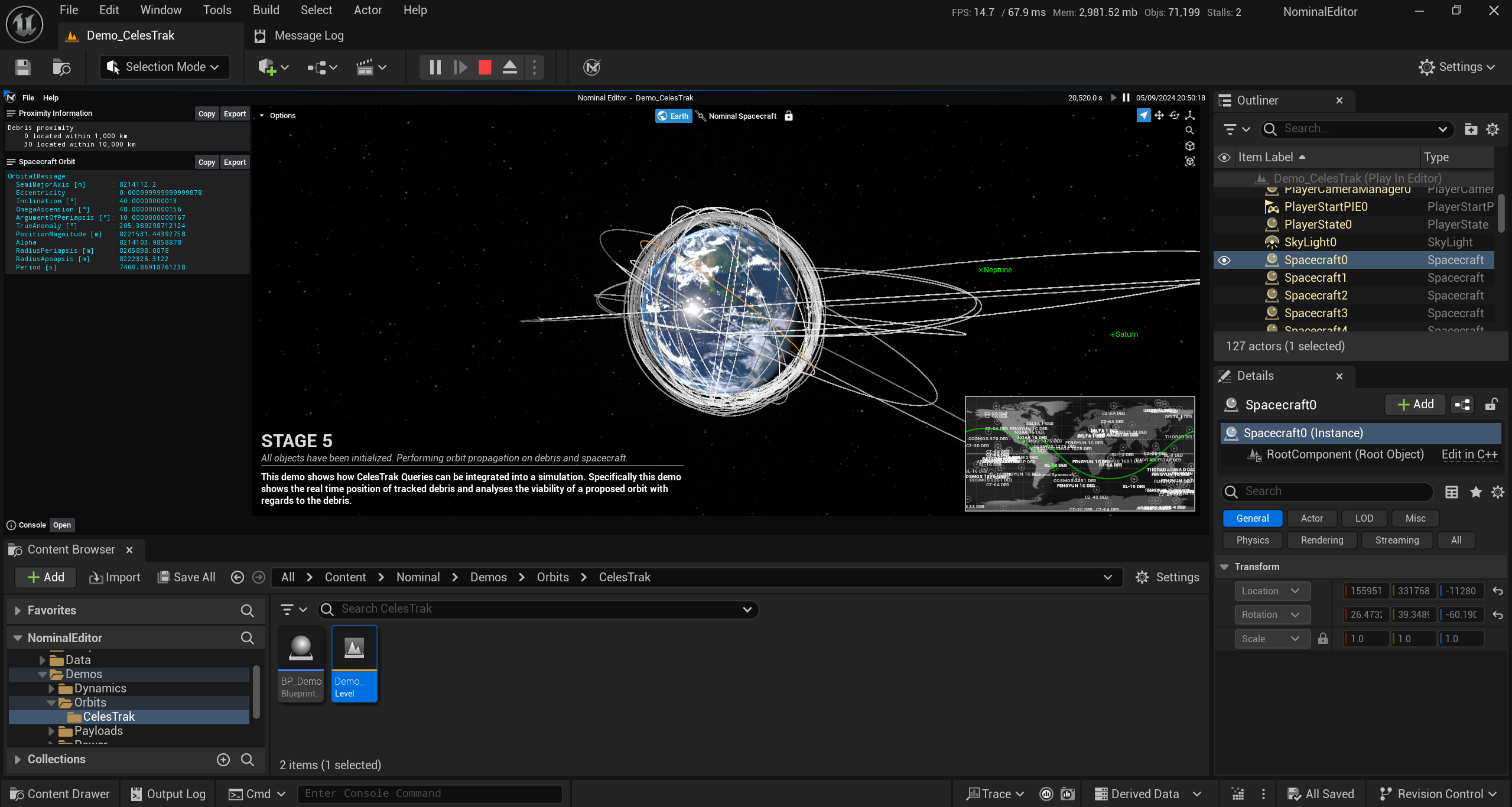Select the rotate icon in viewport
Image resolution: width=1512 pixels, height=807 pixels.
coord(1175,116)
